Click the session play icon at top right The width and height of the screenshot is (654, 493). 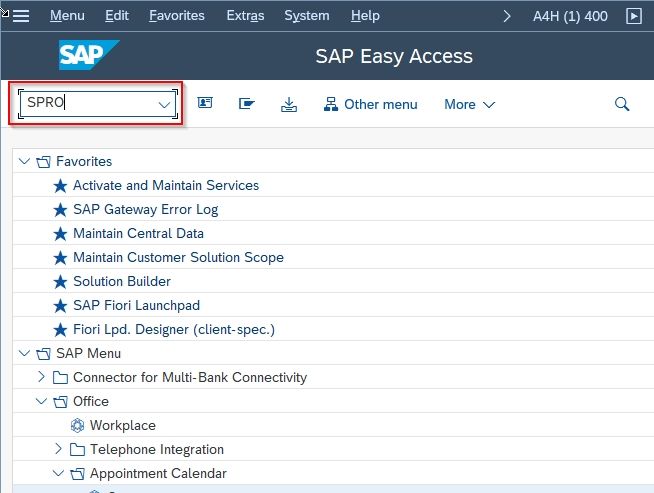coord(634,16)
